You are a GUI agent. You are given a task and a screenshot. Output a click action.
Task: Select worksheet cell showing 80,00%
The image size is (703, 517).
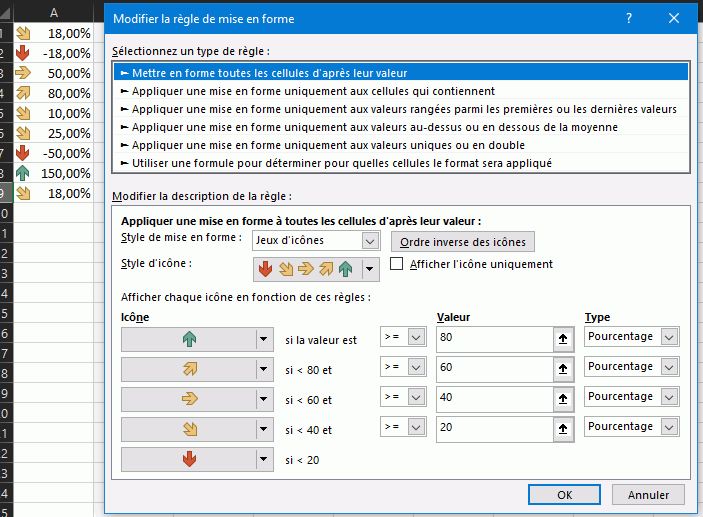click(53, 93)
